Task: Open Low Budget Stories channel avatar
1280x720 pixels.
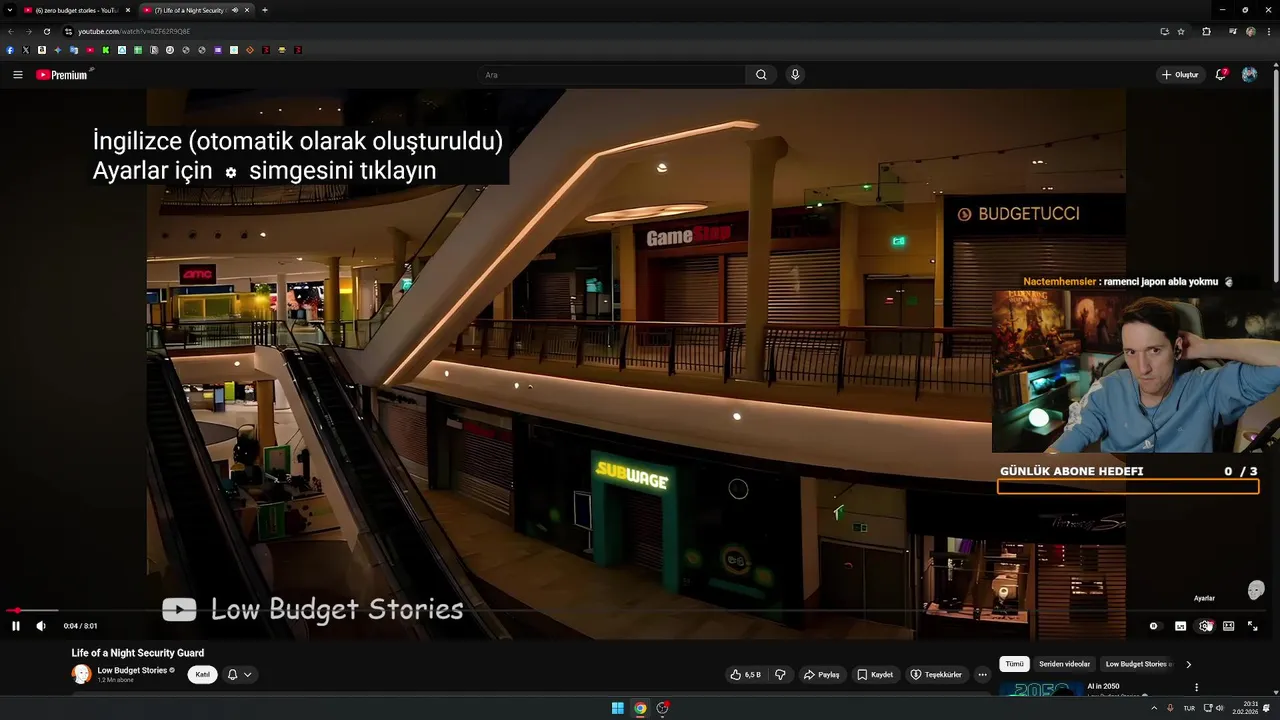Action: point(81,674)
